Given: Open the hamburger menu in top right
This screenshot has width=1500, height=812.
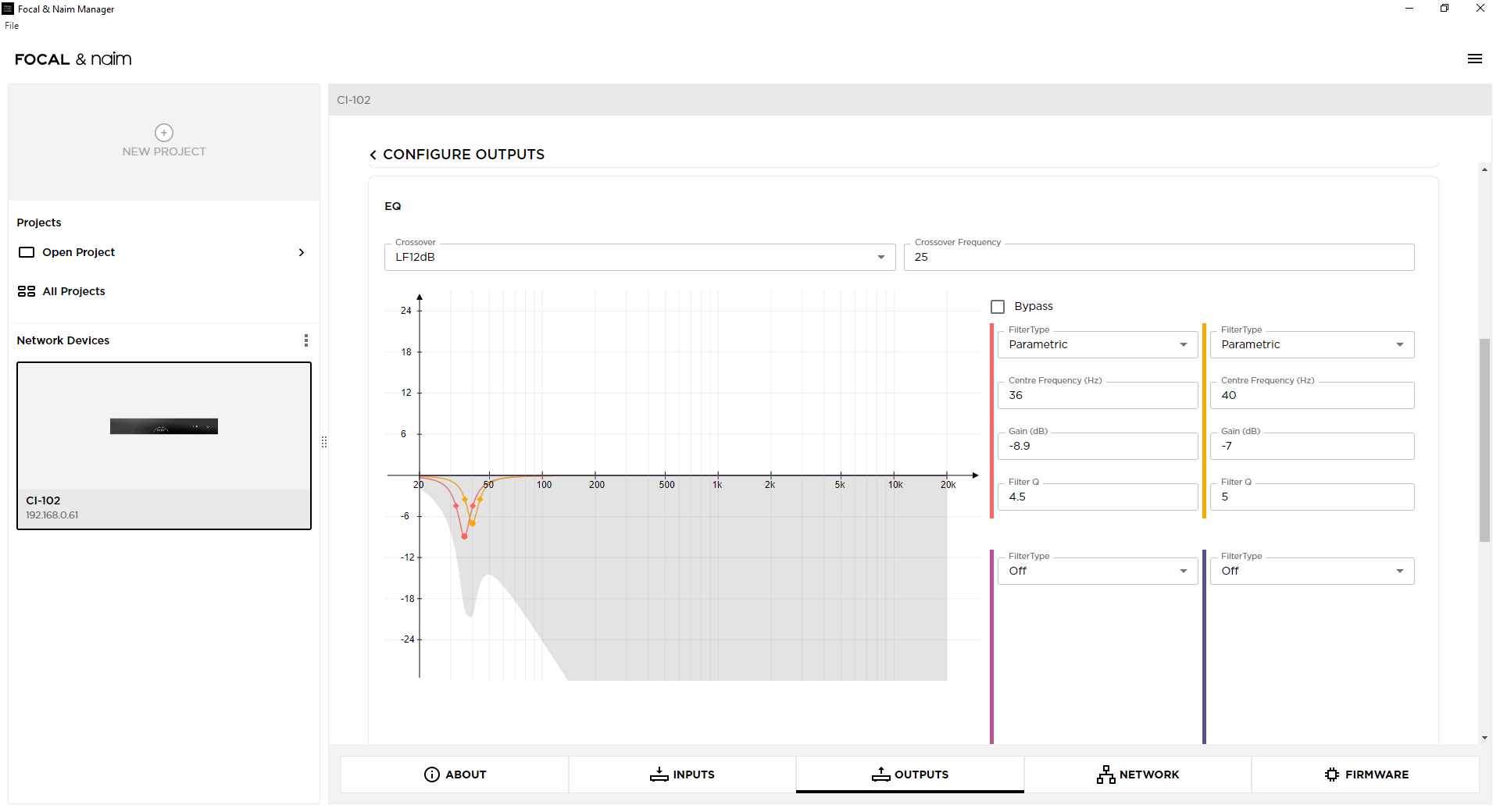Looking at the screenshot, I should click(x=1474, y=59).
